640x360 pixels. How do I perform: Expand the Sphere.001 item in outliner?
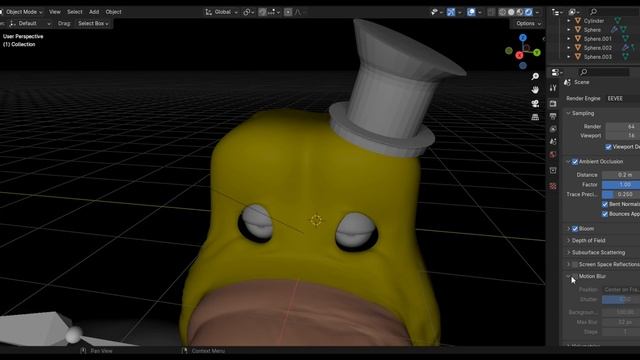(x=569, y=39)
